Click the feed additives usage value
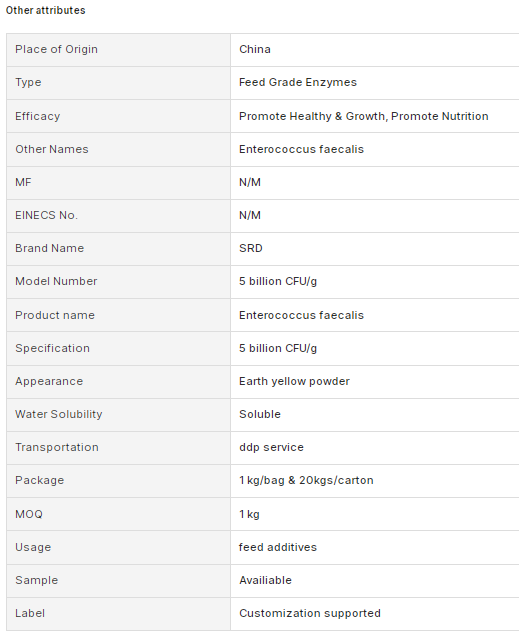 coord(278,547)
